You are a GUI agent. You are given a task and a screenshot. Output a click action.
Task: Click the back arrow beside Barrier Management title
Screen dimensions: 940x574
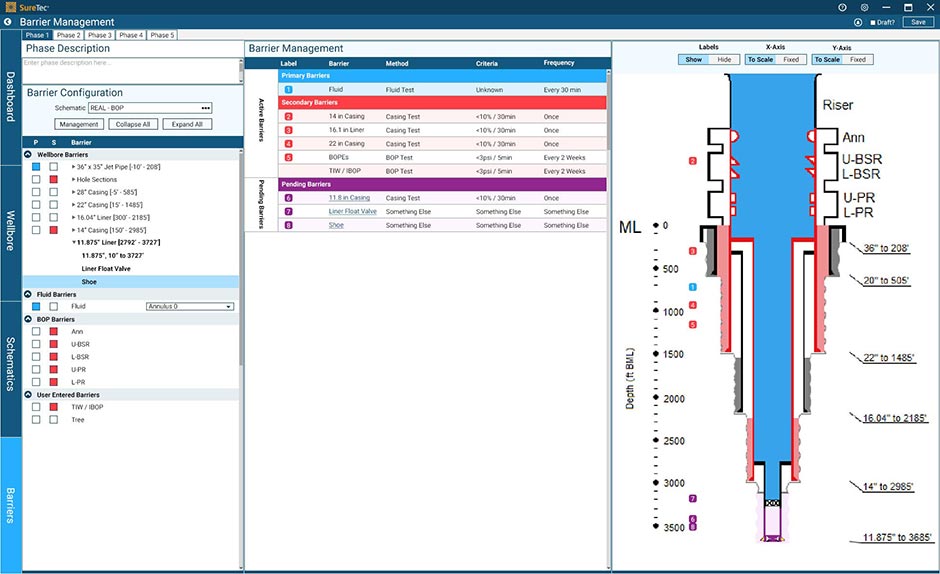(9, 21)
